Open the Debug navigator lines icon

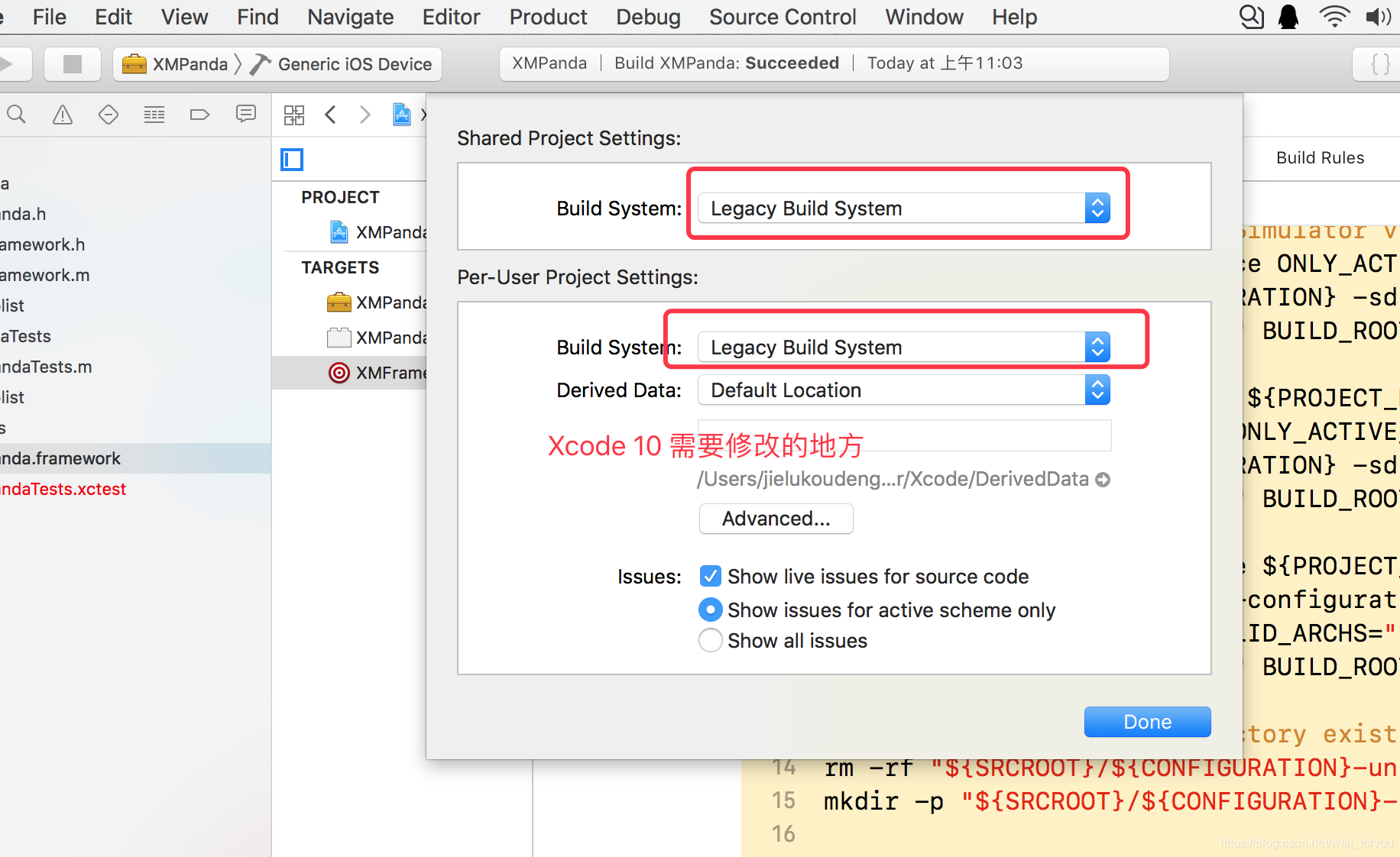[x=154, y=115]
